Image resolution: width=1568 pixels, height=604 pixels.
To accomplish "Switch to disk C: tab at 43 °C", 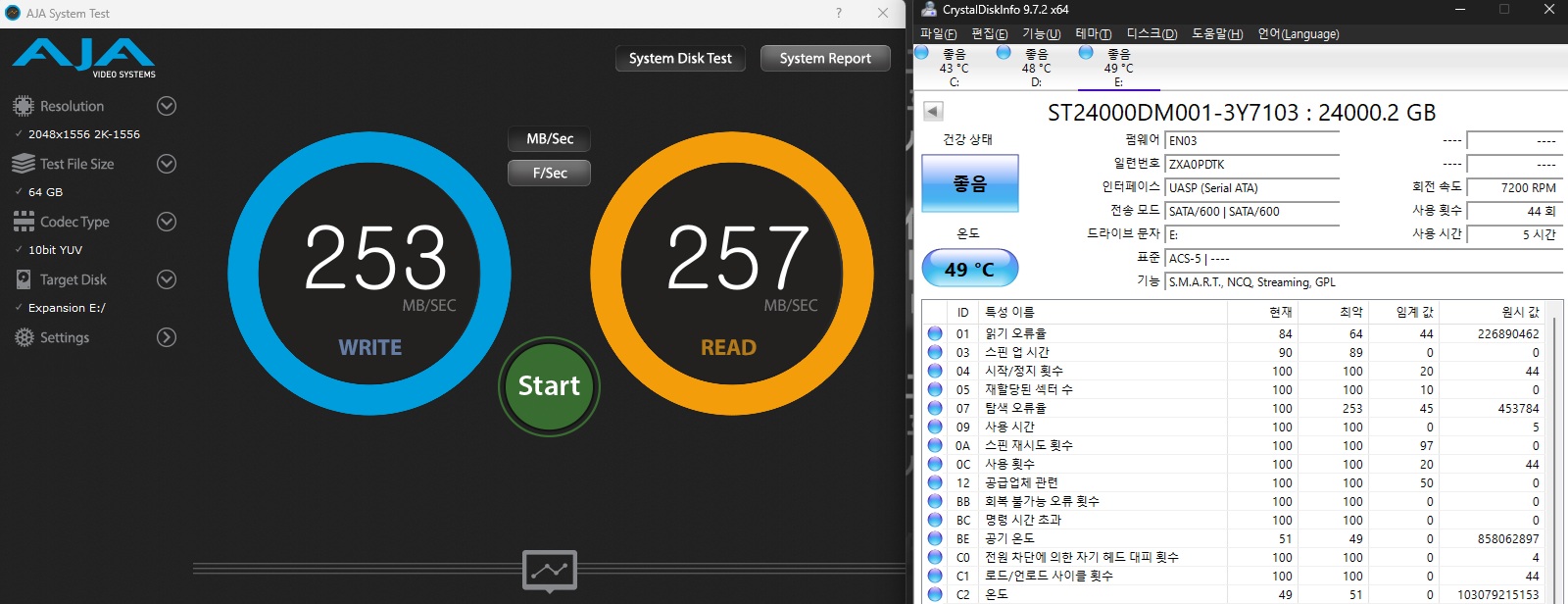I will pyautogui.click(x=954, y=68).
